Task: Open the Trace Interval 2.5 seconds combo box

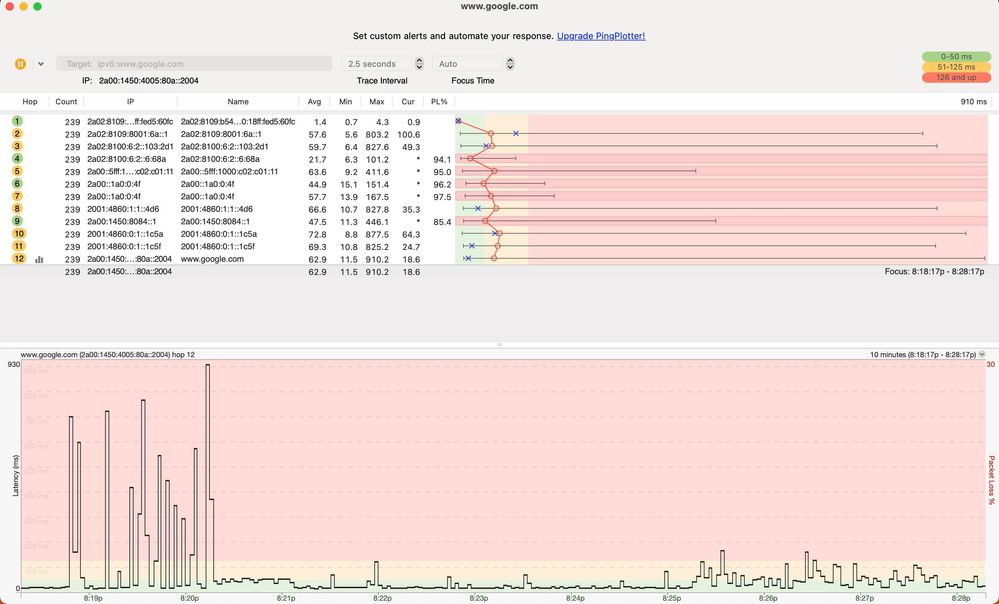Action: click(x=377, y=64)
